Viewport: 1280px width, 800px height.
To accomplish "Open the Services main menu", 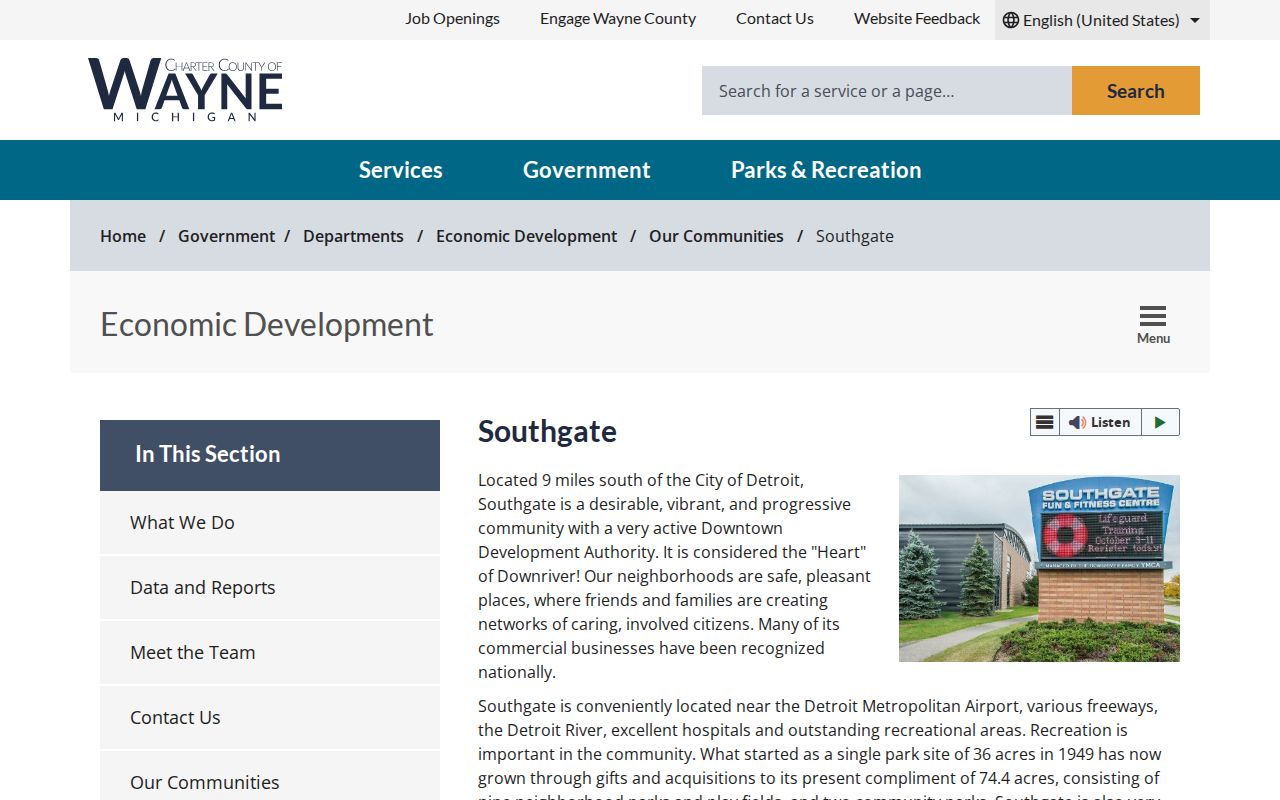I will [401, 170].
